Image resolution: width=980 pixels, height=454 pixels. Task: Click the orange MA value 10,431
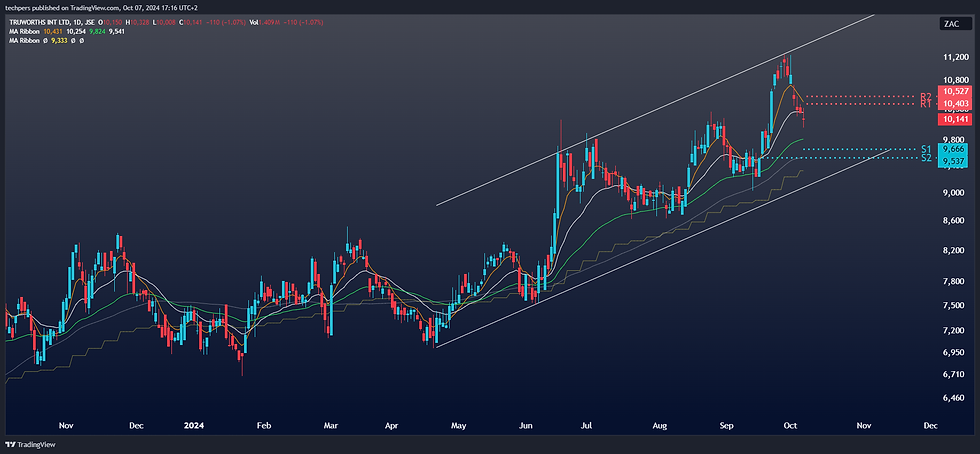[53, 31]
